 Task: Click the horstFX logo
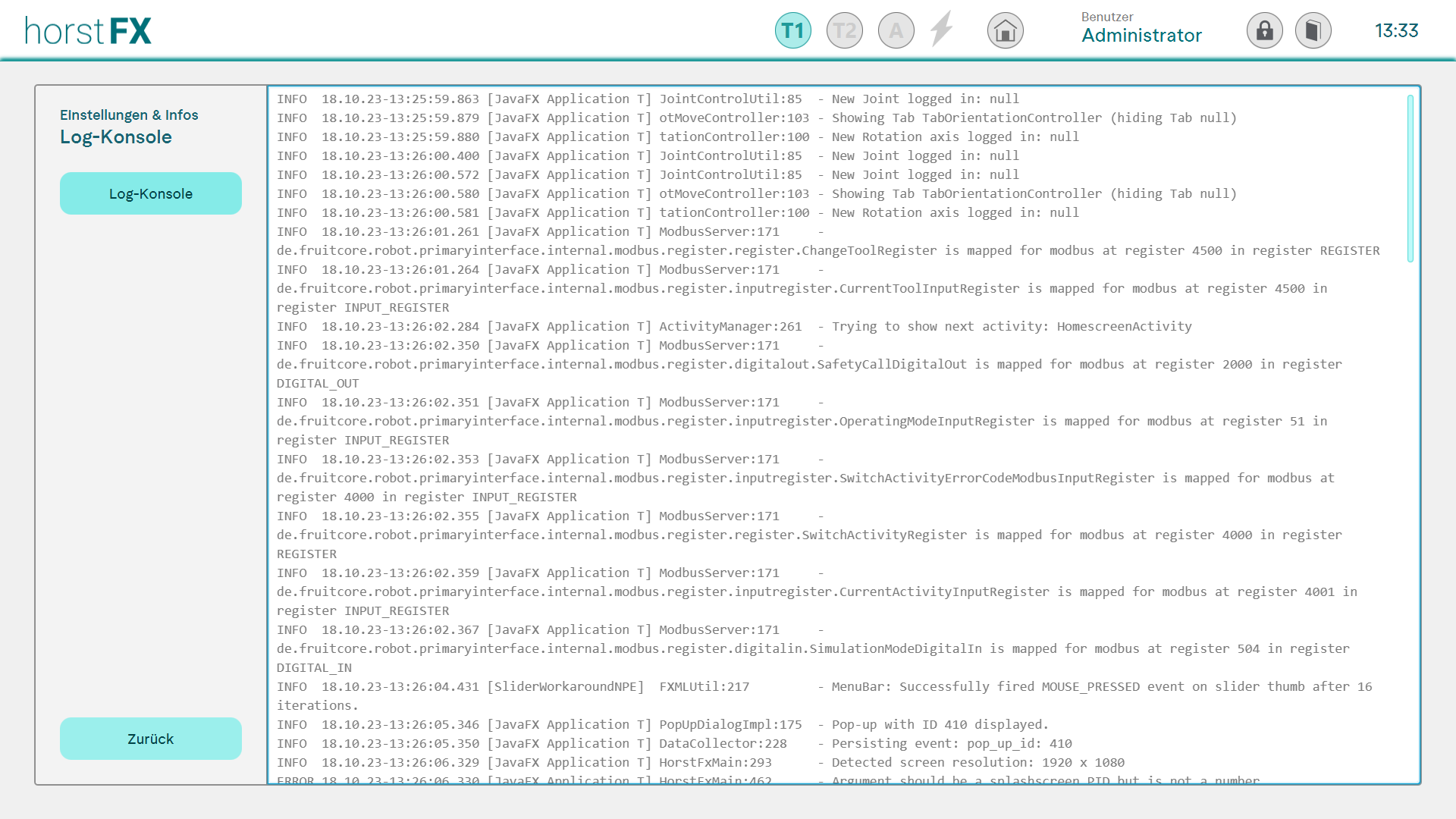[88, 31]
